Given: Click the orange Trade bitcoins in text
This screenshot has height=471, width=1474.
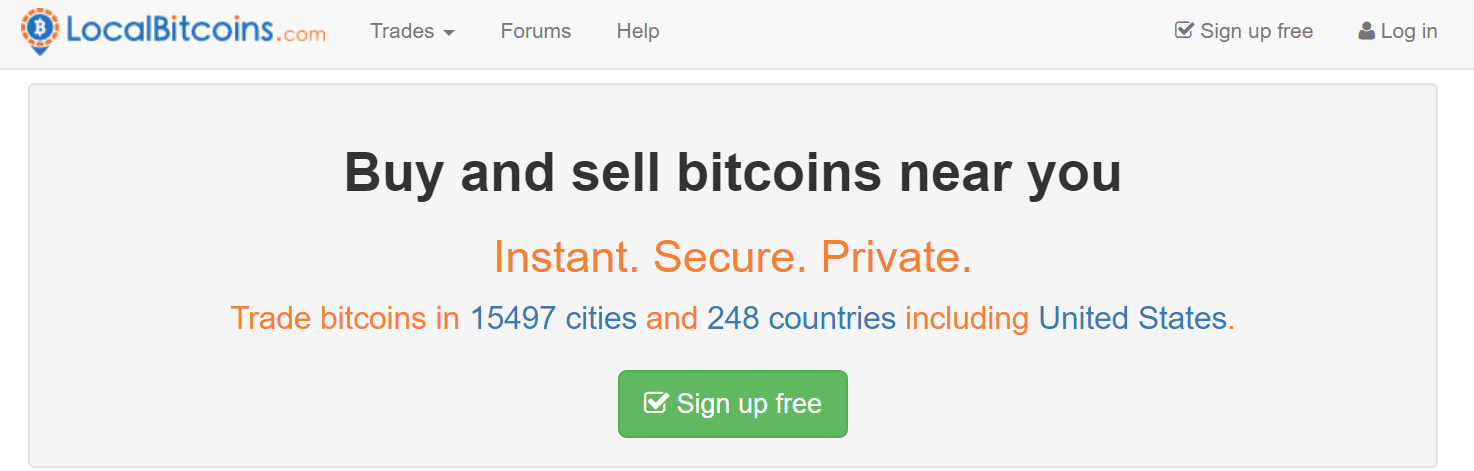Looking at the screenshot, I should [345, 318].
